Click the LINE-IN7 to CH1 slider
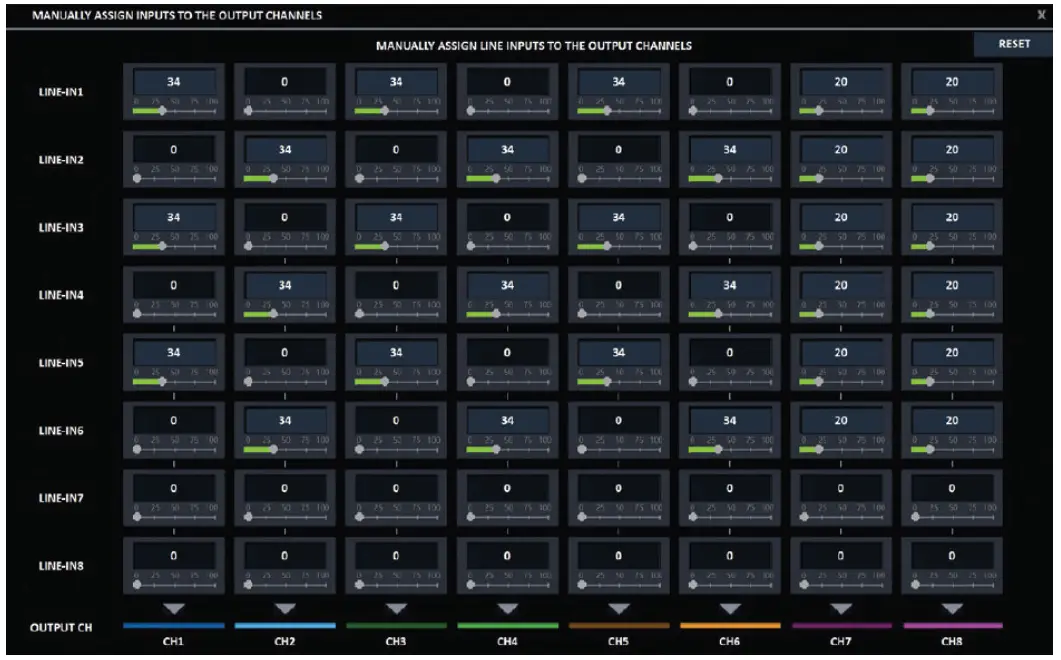This screenshot has height=660, width=1061. 174,516
